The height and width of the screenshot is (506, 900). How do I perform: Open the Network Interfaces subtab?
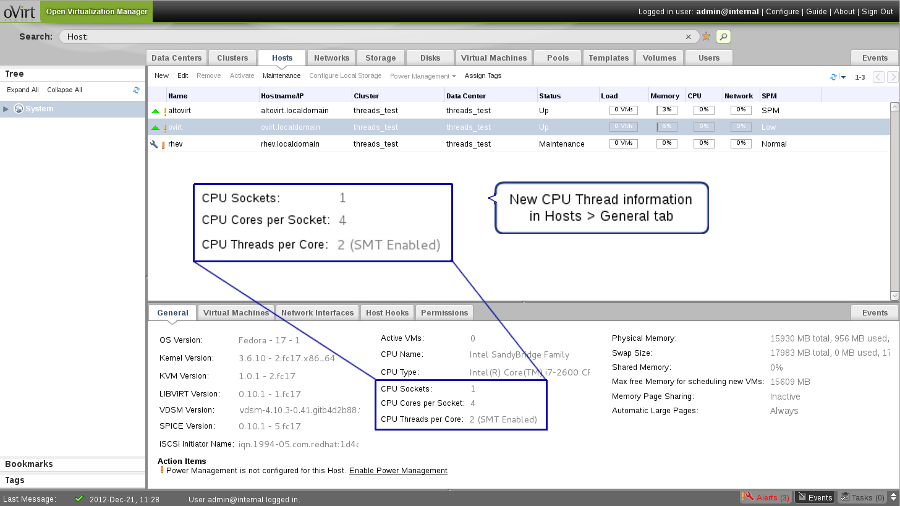tap(316, 313)
